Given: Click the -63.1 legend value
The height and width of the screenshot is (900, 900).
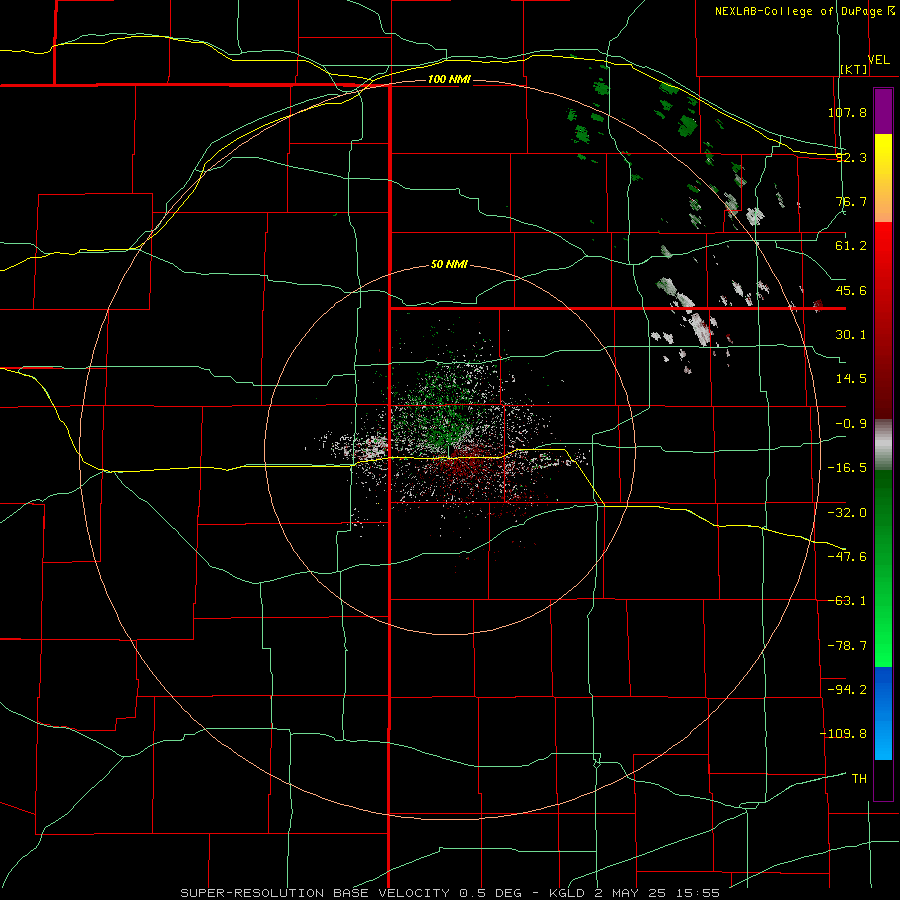Looking at the screenshot, I should pos(847,601).
